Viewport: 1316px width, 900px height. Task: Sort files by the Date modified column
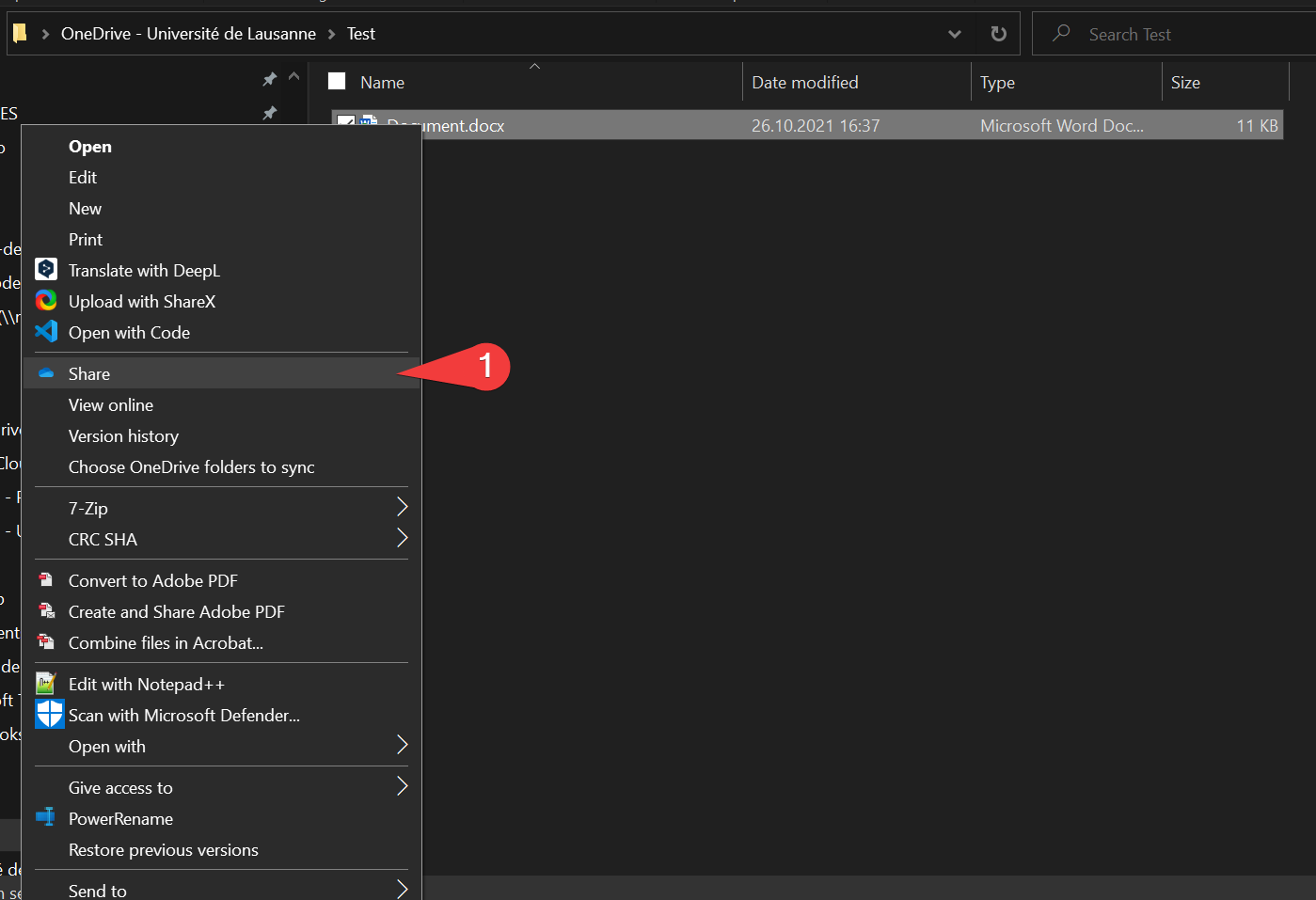coord(804,83)
